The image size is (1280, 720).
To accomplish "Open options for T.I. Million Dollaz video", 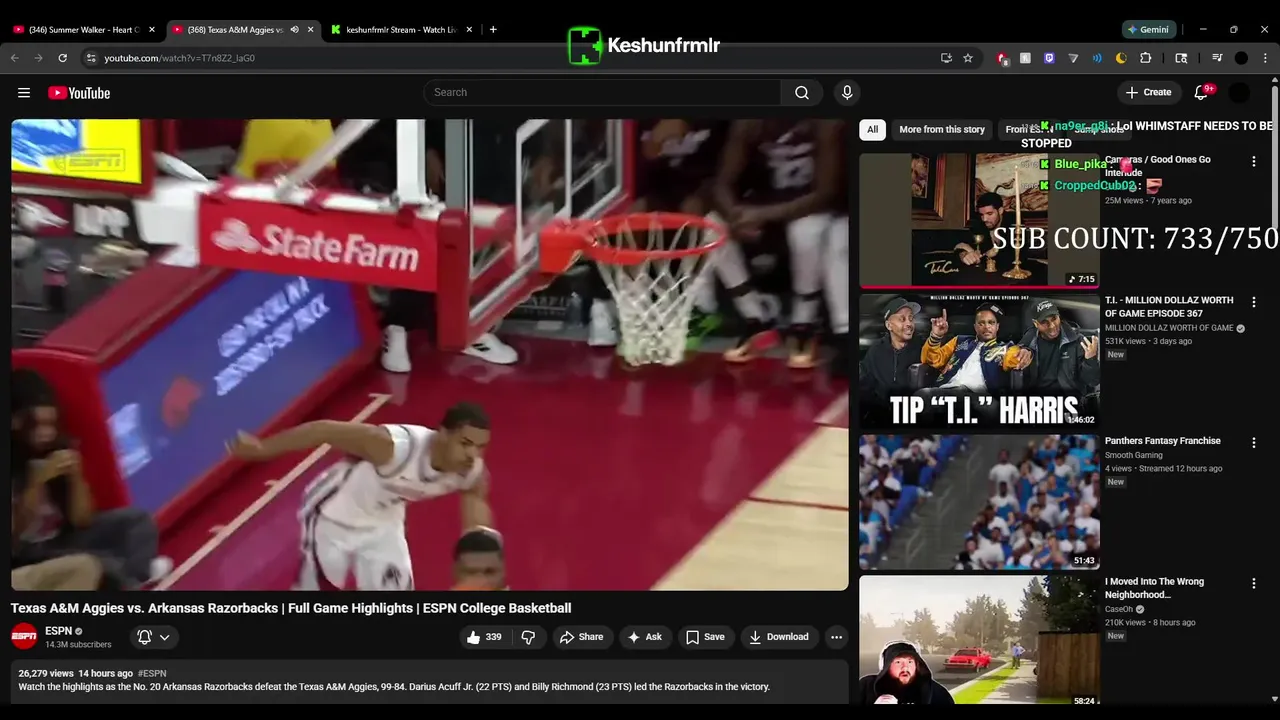I will (1254, 302).
